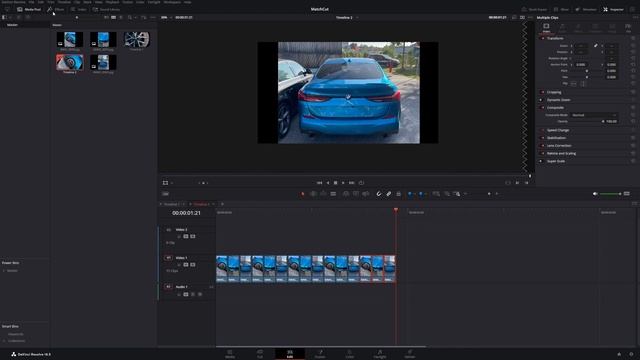
Task: Add a blue flag to the clip
Action: pyautogui.click(x=409, y=194)
